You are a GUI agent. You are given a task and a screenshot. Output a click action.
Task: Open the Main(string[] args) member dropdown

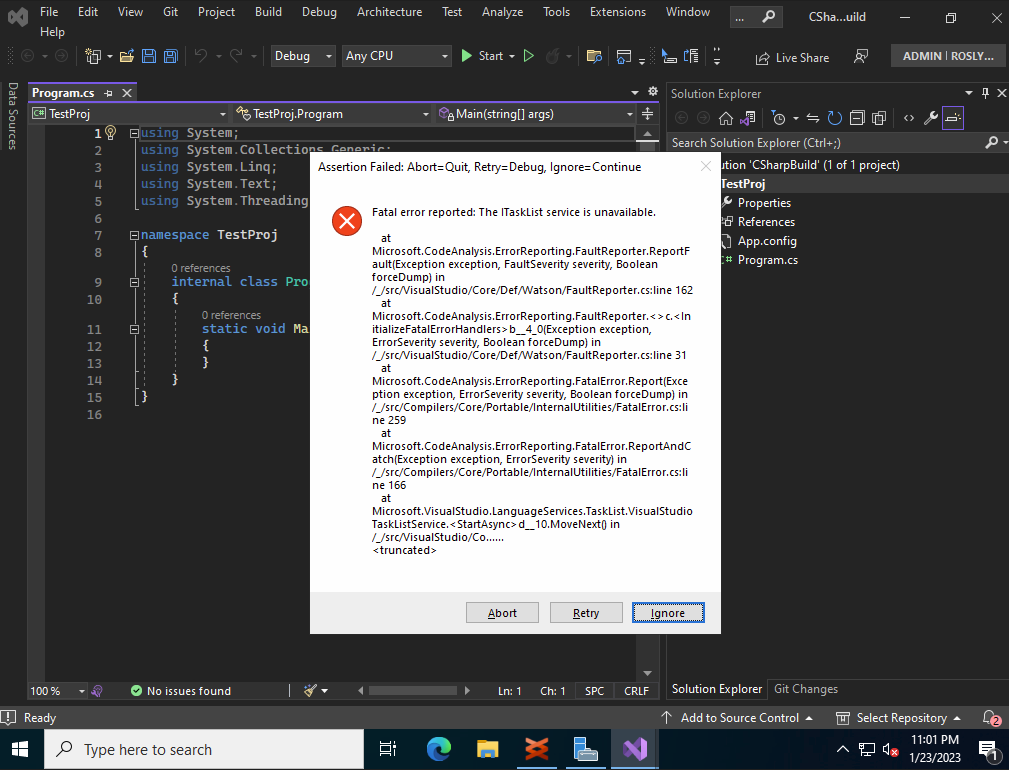pyautogui.click(x=536, y=114)
